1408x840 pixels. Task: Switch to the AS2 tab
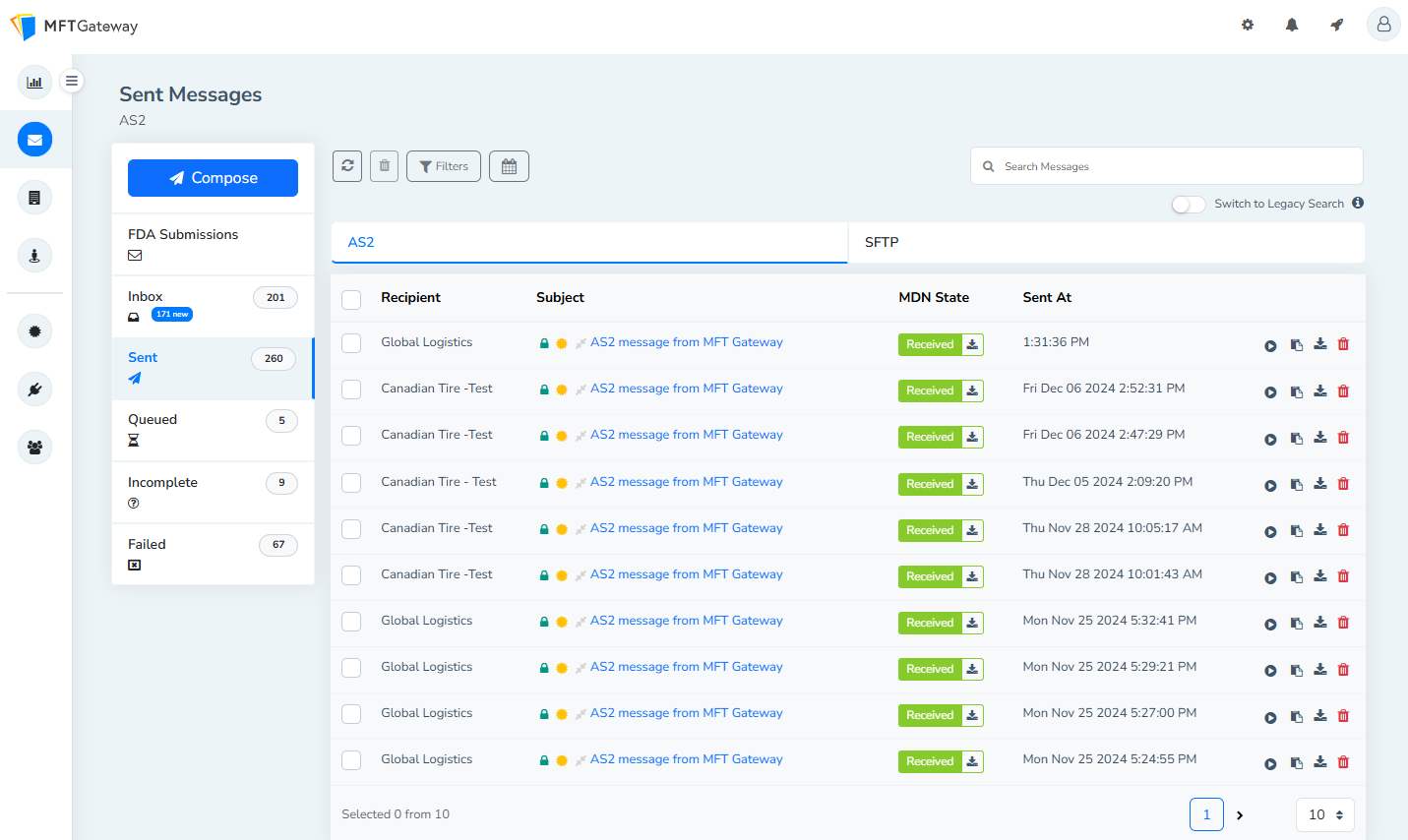point(589,242)
